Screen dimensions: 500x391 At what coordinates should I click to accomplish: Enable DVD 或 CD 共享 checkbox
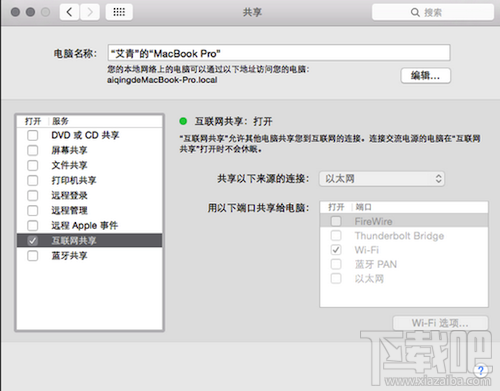(33, 135)
